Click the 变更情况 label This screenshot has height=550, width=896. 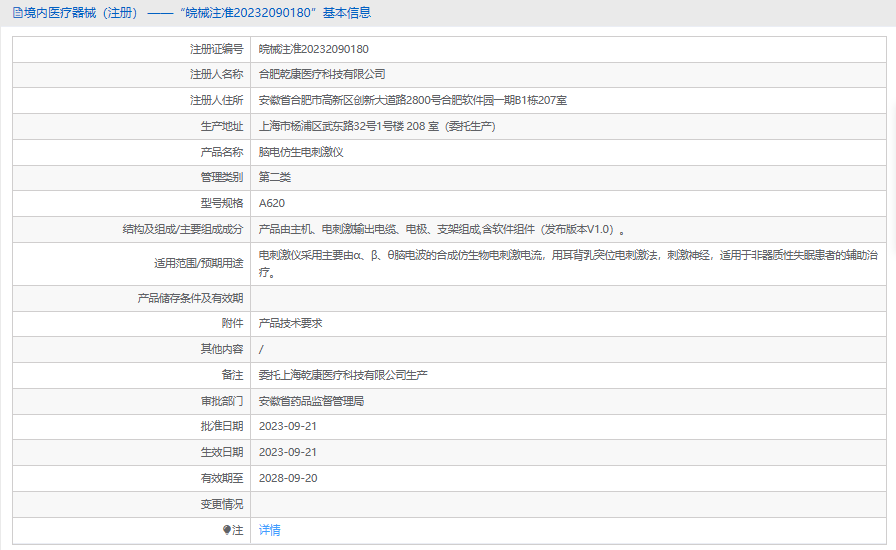[x=222, y=504]
